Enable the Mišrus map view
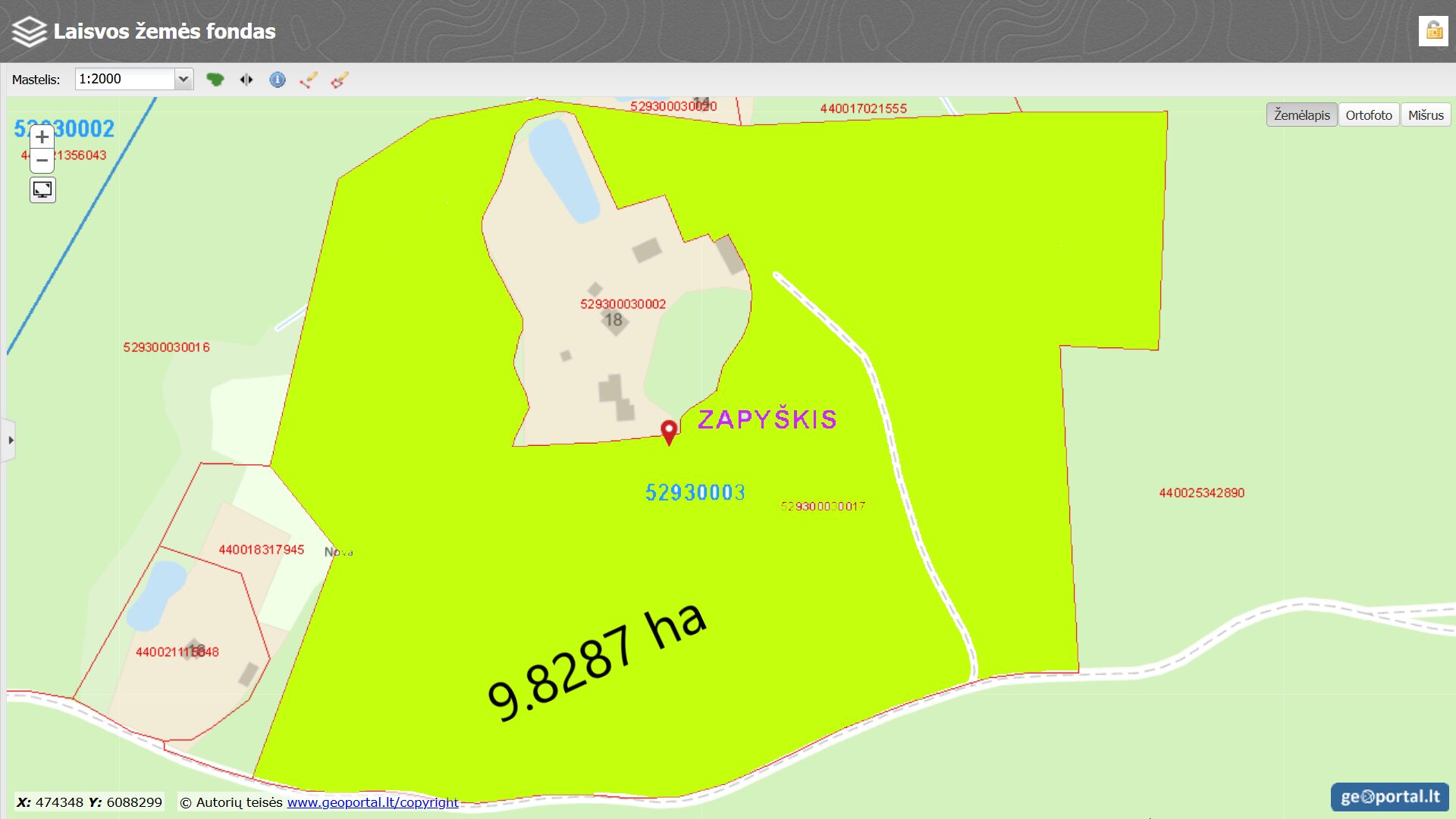This screenshot has width=1456, height=819. 1425,115
